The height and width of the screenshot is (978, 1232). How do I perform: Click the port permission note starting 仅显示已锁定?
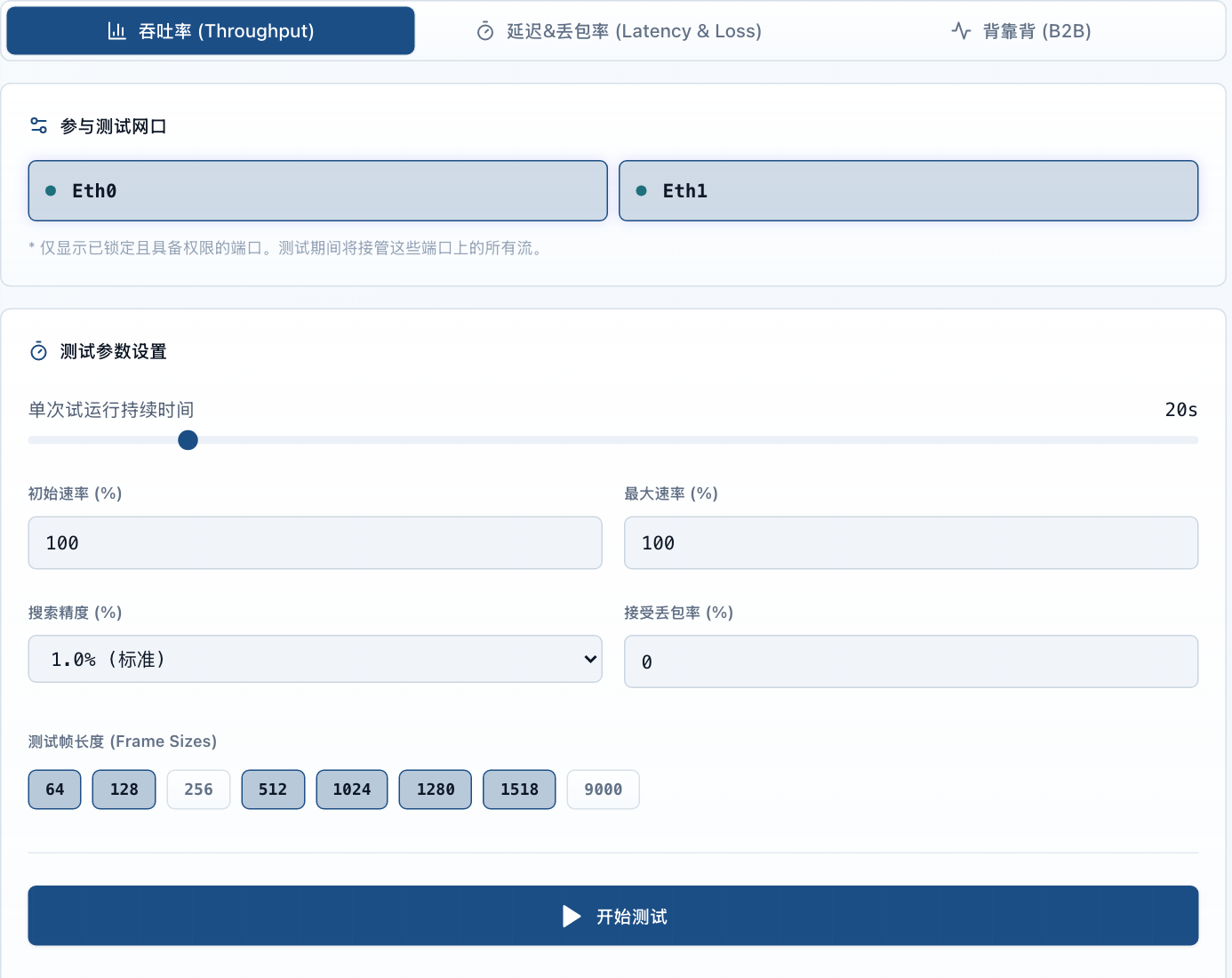[x=286, y=248]
